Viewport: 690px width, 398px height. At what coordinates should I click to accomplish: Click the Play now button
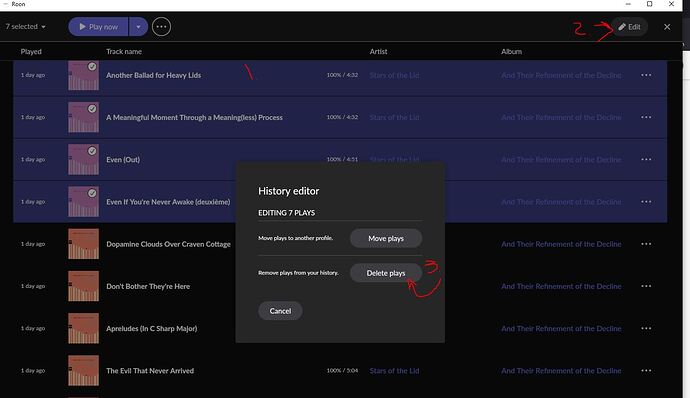[x=99, y=27]
